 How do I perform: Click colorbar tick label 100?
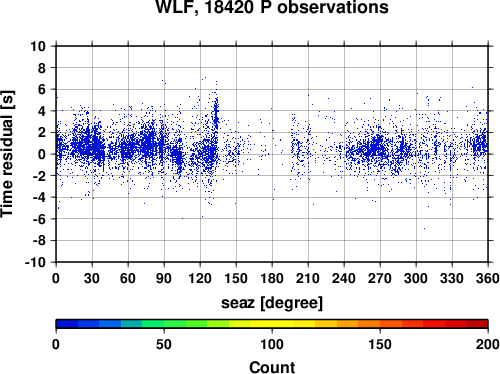pyautogui.click(x=272, y=344)
